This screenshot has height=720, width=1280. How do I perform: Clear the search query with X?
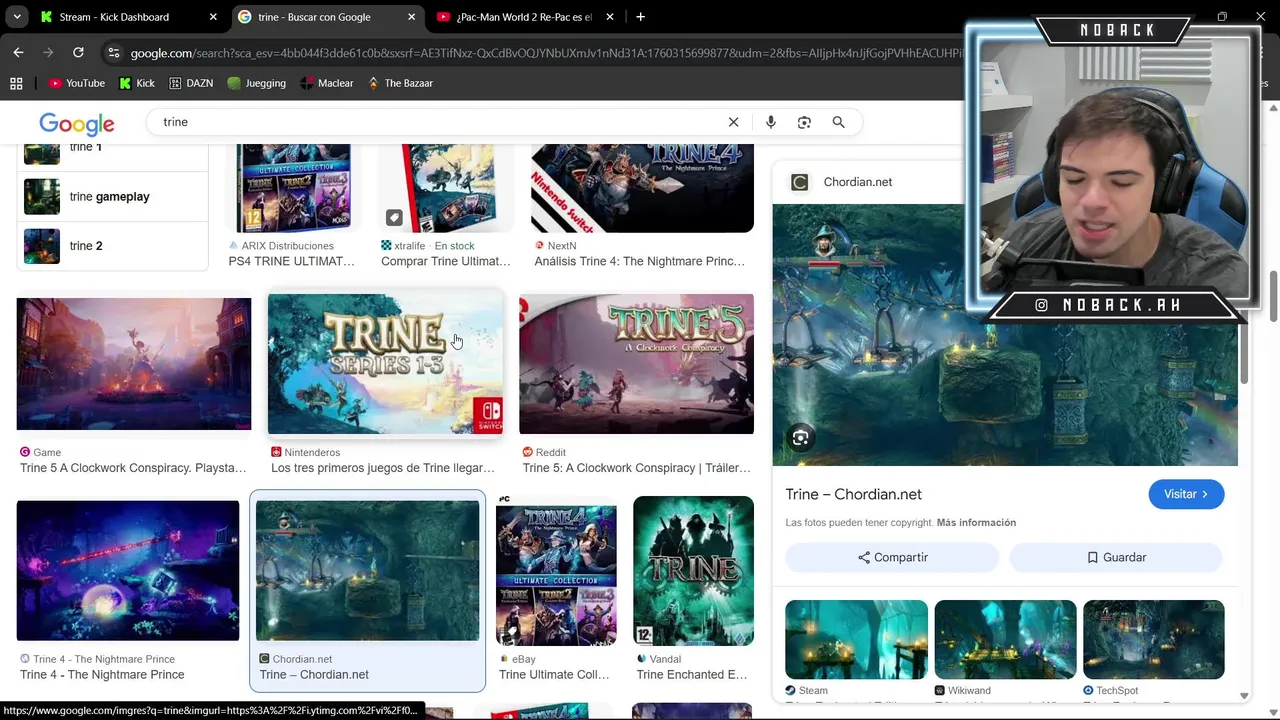click(733, 122)
